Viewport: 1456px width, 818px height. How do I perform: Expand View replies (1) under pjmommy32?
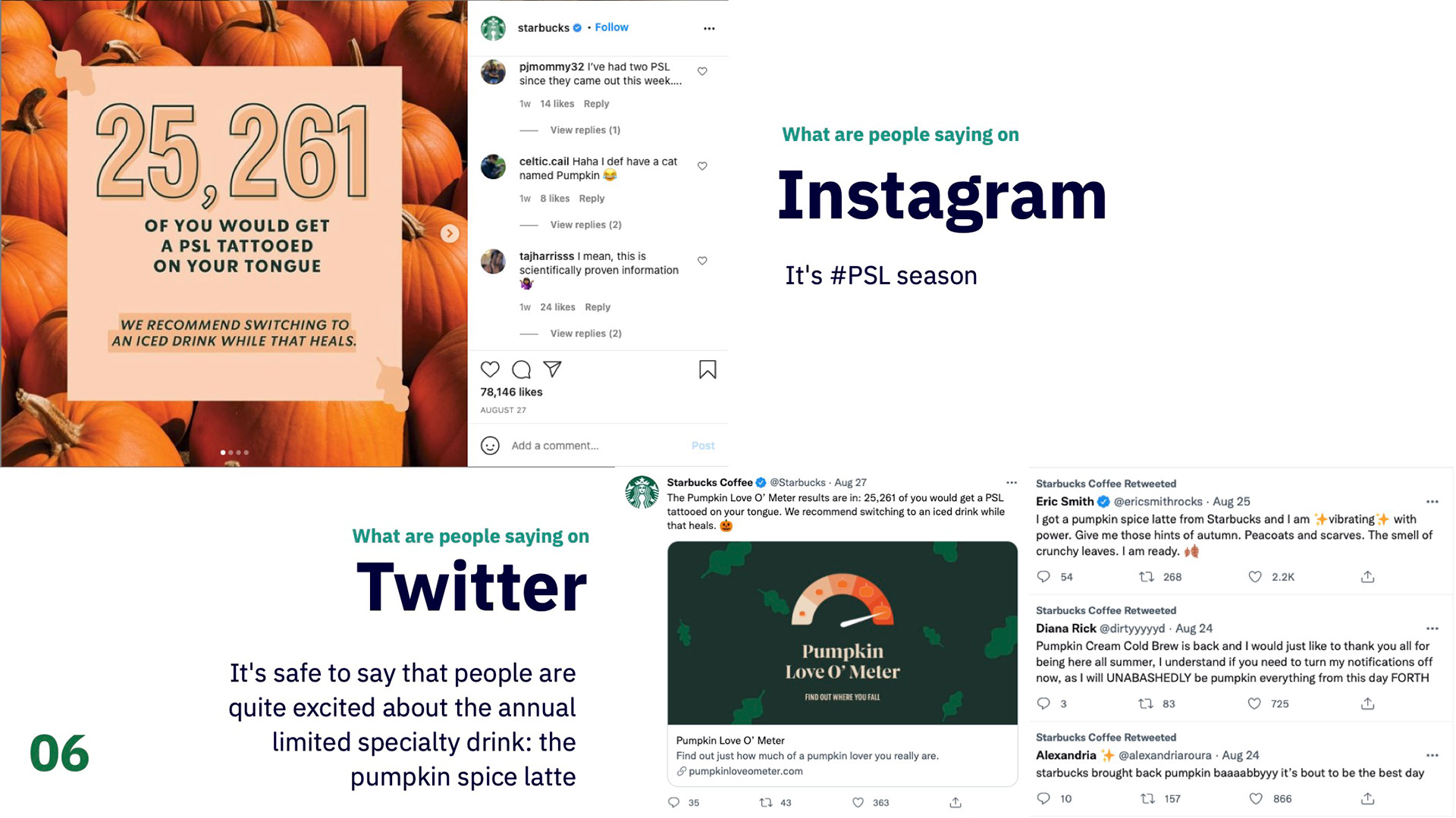click(x=585, y=130)
